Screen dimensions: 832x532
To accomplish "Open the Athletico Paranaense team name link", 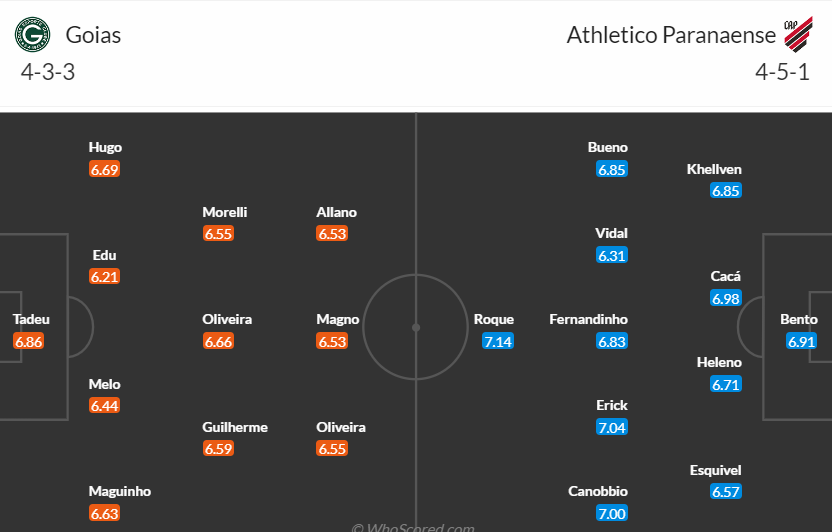I will point(671,35).
